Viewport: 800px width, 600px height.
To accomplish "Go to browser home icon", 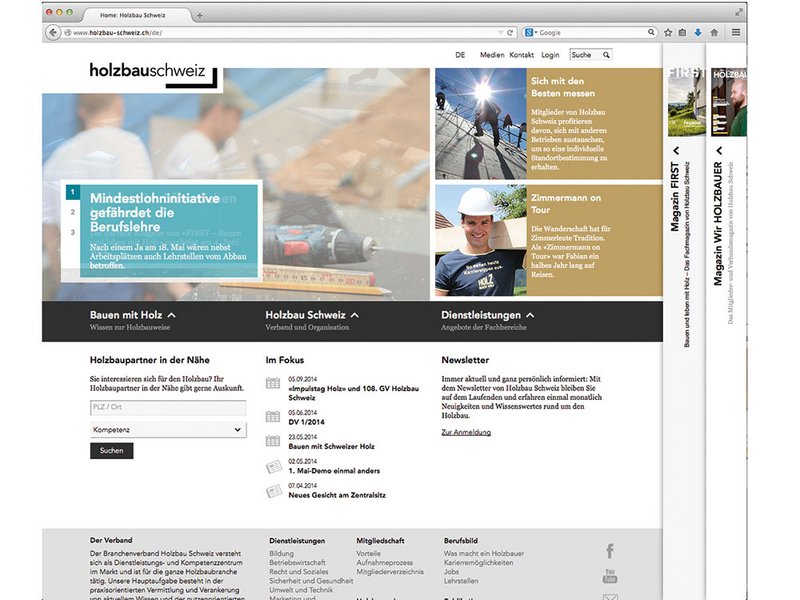I will point(714,33).
